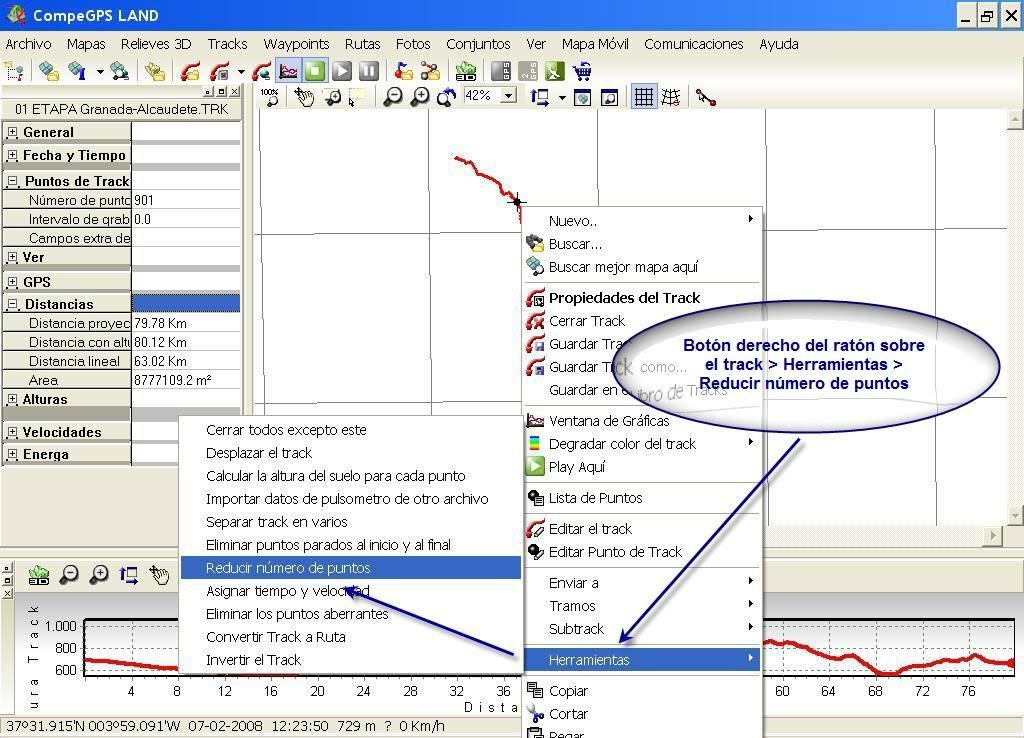Select Reducir número de puntos

[x=351, y=568]
